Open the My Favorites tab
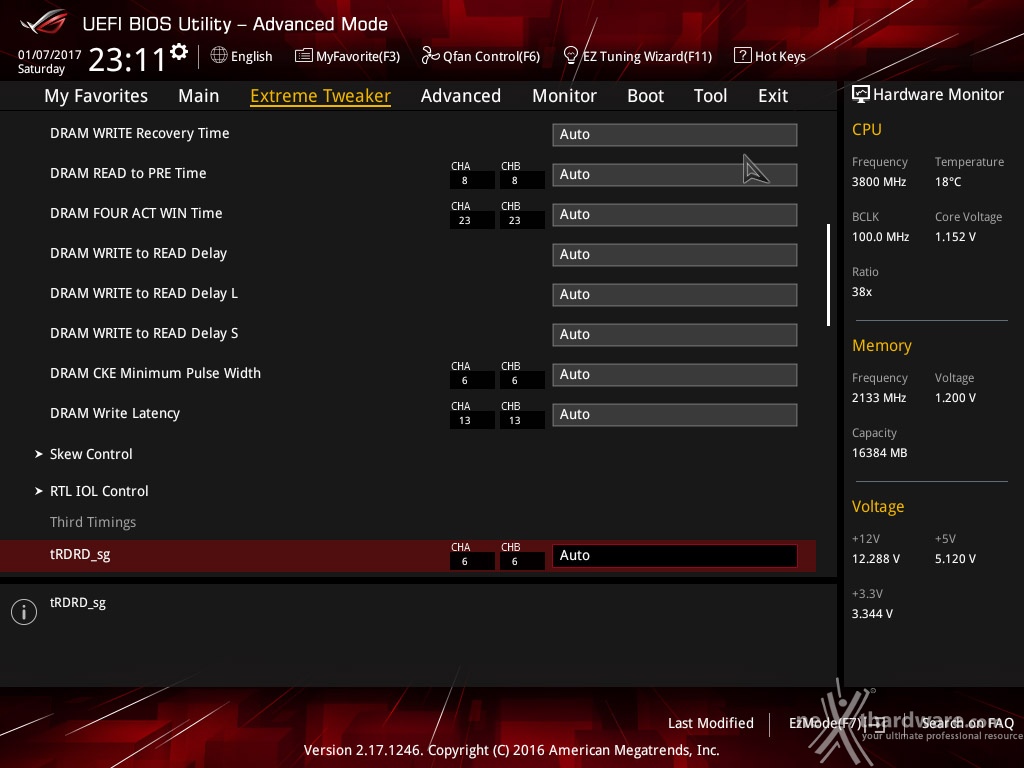 click(96, 96)
